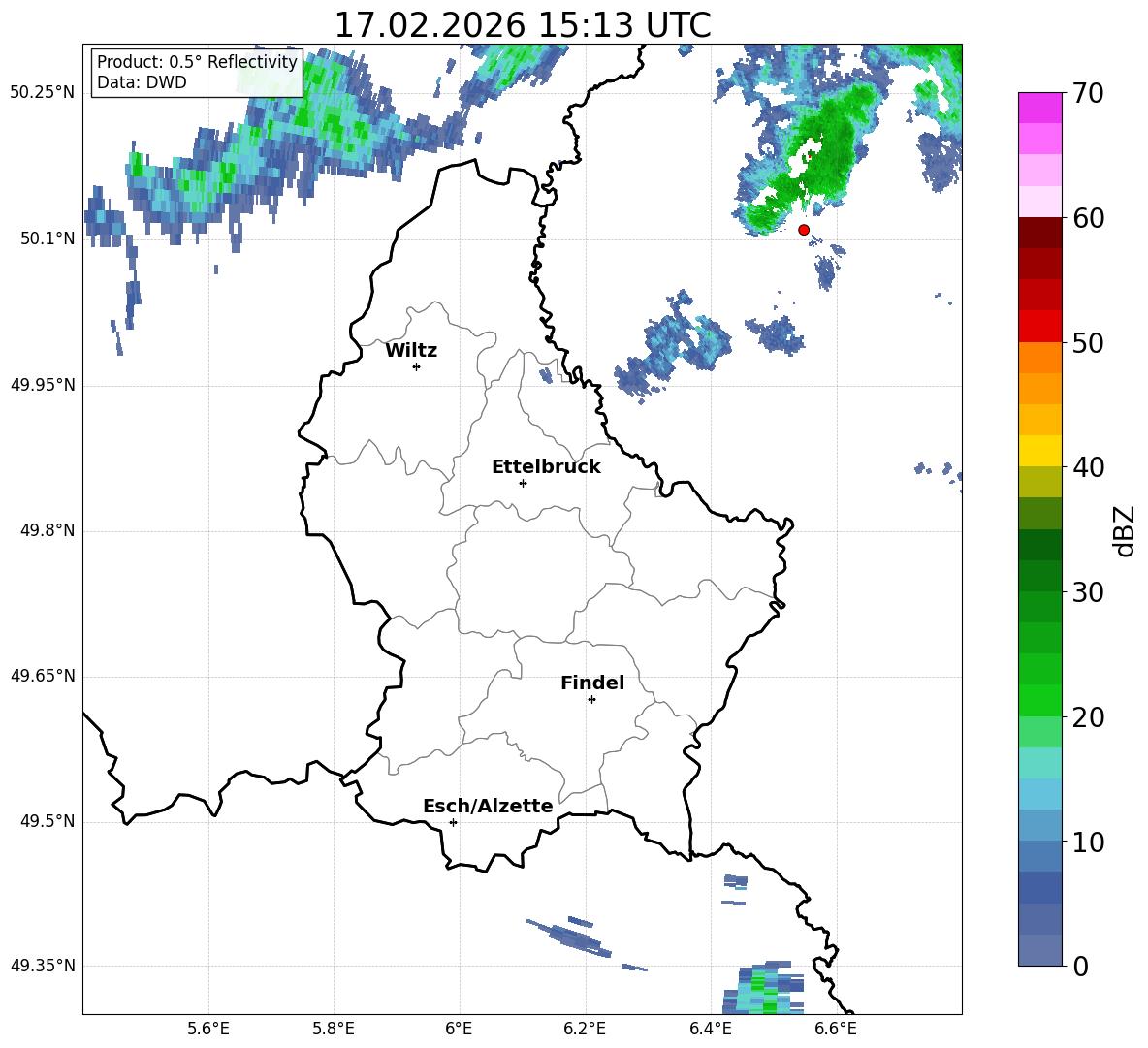Click the Ettelbruck station label
The image size is (1148, 1048).
(x=546, y=467)
